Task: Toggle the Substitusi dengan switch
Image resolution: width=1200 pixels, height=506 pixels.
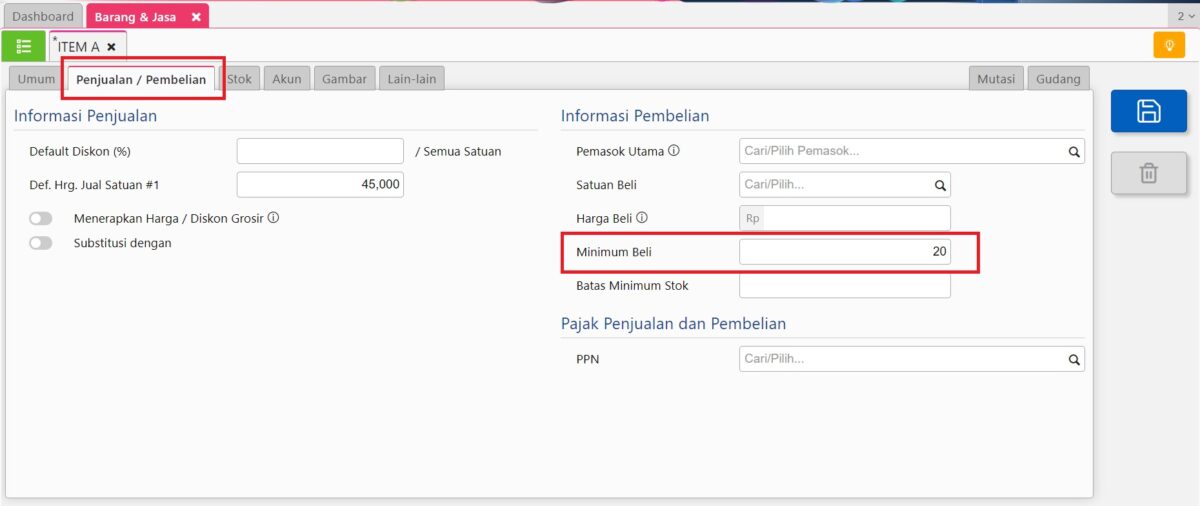Action: 41,243
